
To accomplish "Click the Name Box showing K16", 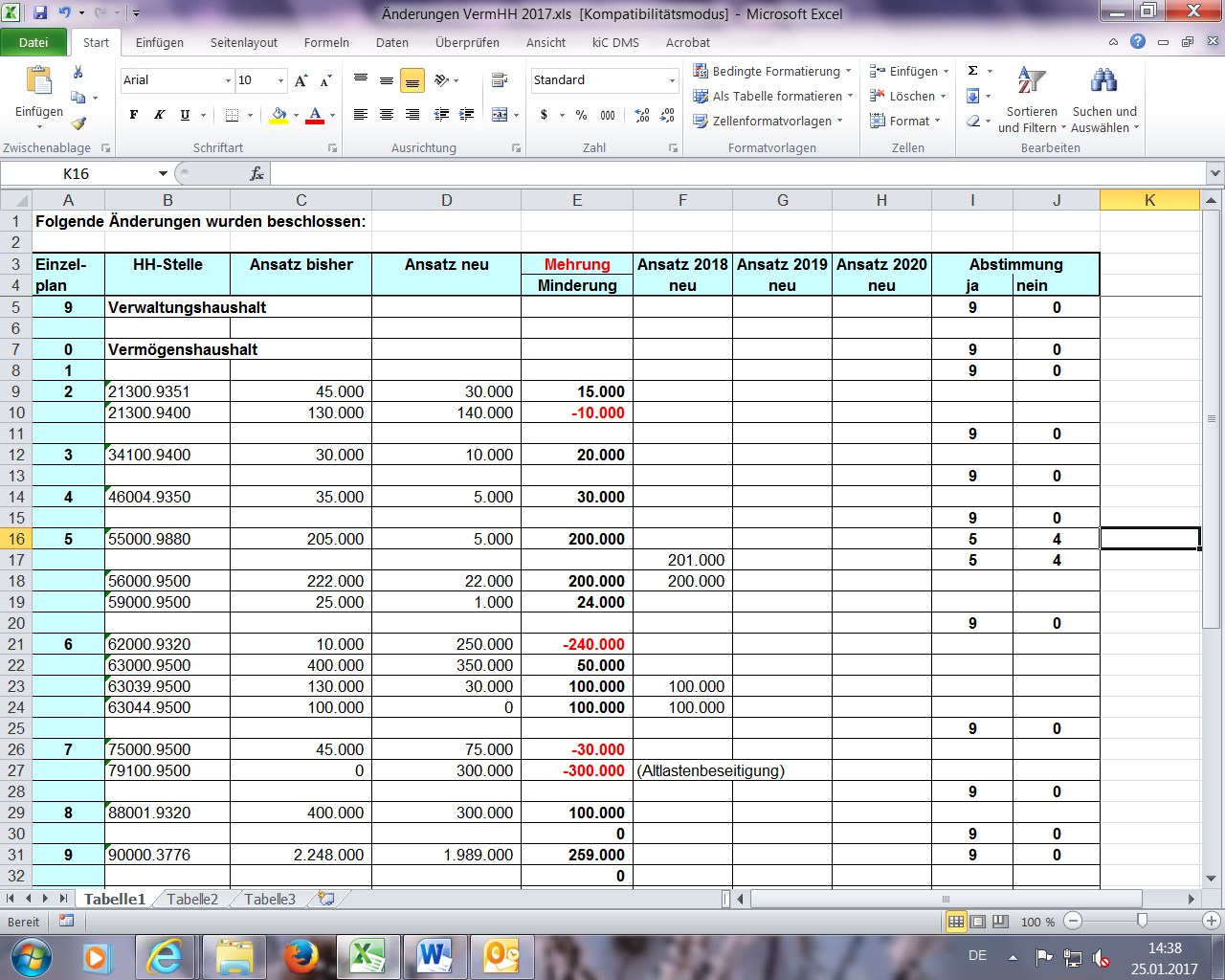I will click(x=77, y=173).
